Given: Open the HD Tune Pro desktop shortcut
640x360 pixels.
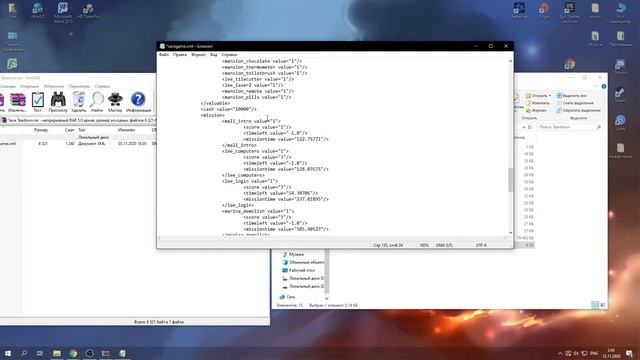Looking at the screenshot, I should [x=88, y=11].
